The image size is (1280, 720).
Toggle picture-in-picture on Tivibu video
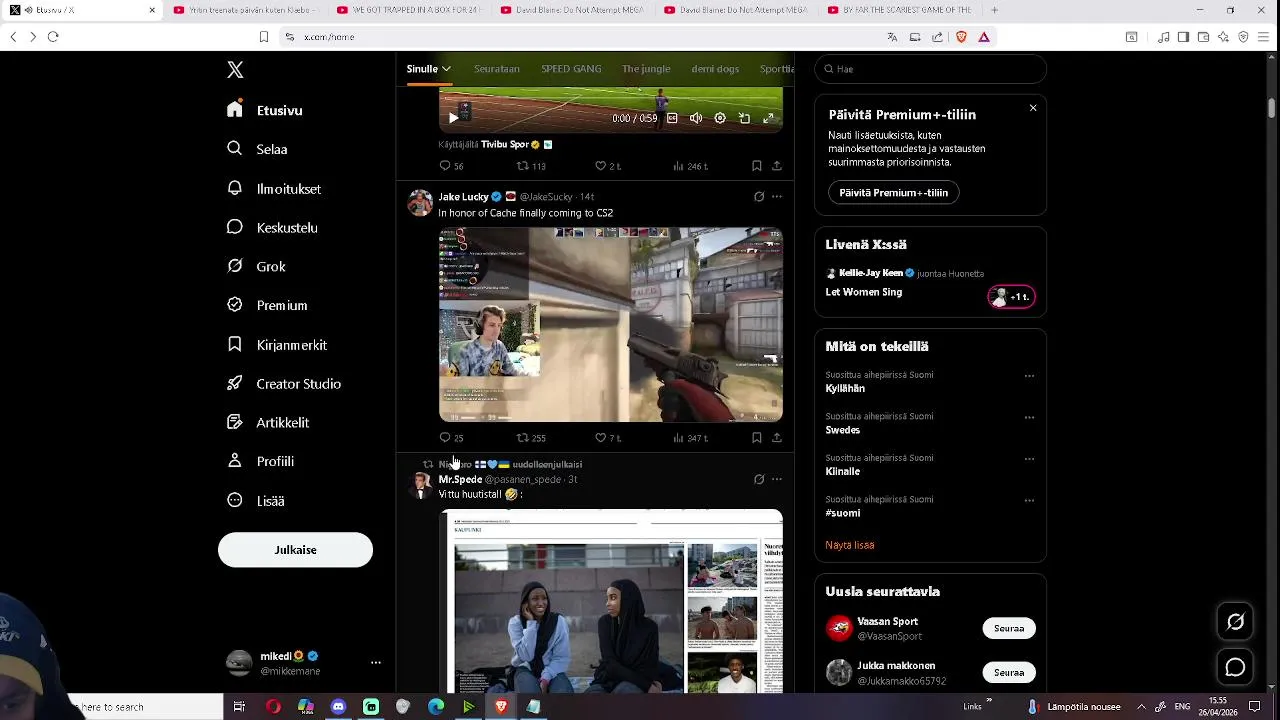pos(744,118)
